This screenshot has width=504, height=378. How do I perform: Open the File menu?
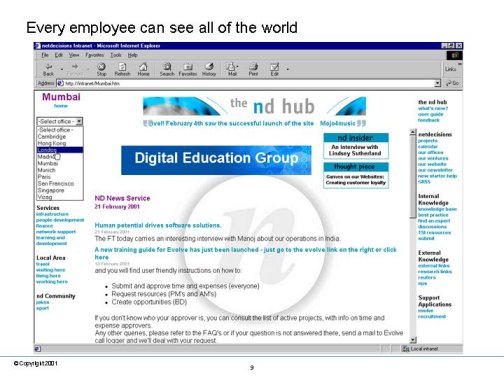coord(45,55)
